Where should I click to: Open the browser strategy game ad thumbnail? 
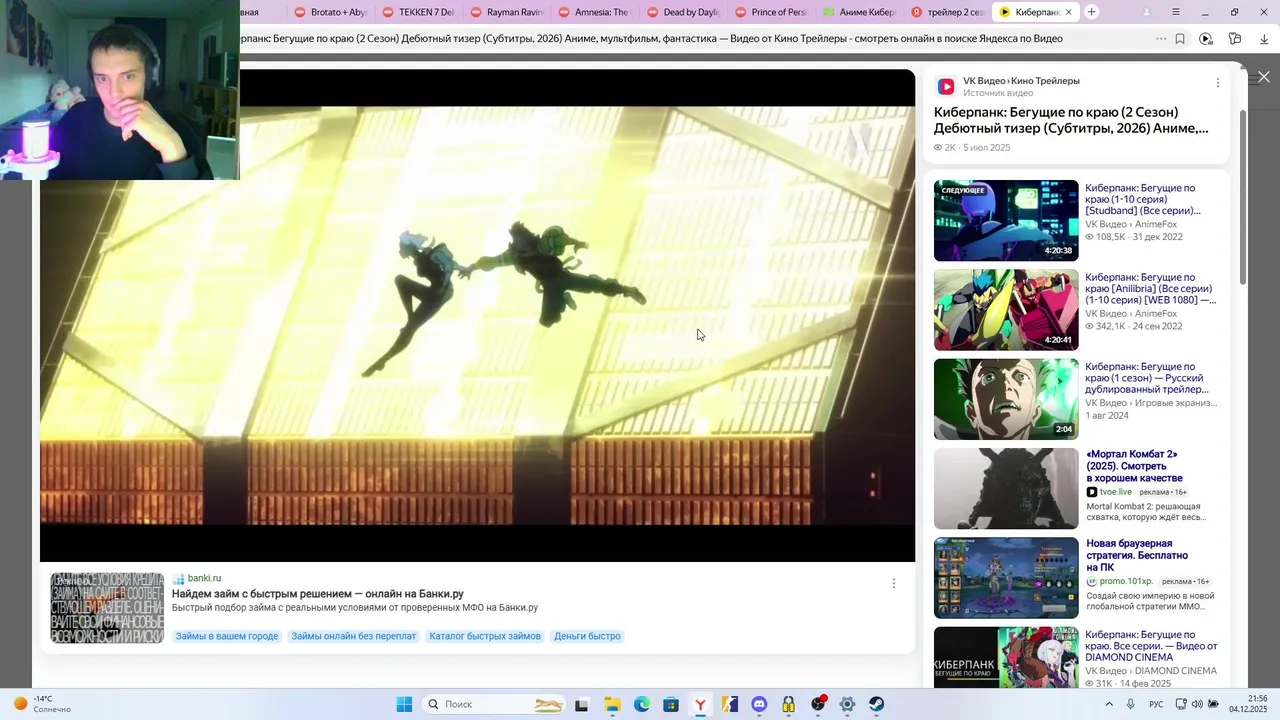(1006, 578)
